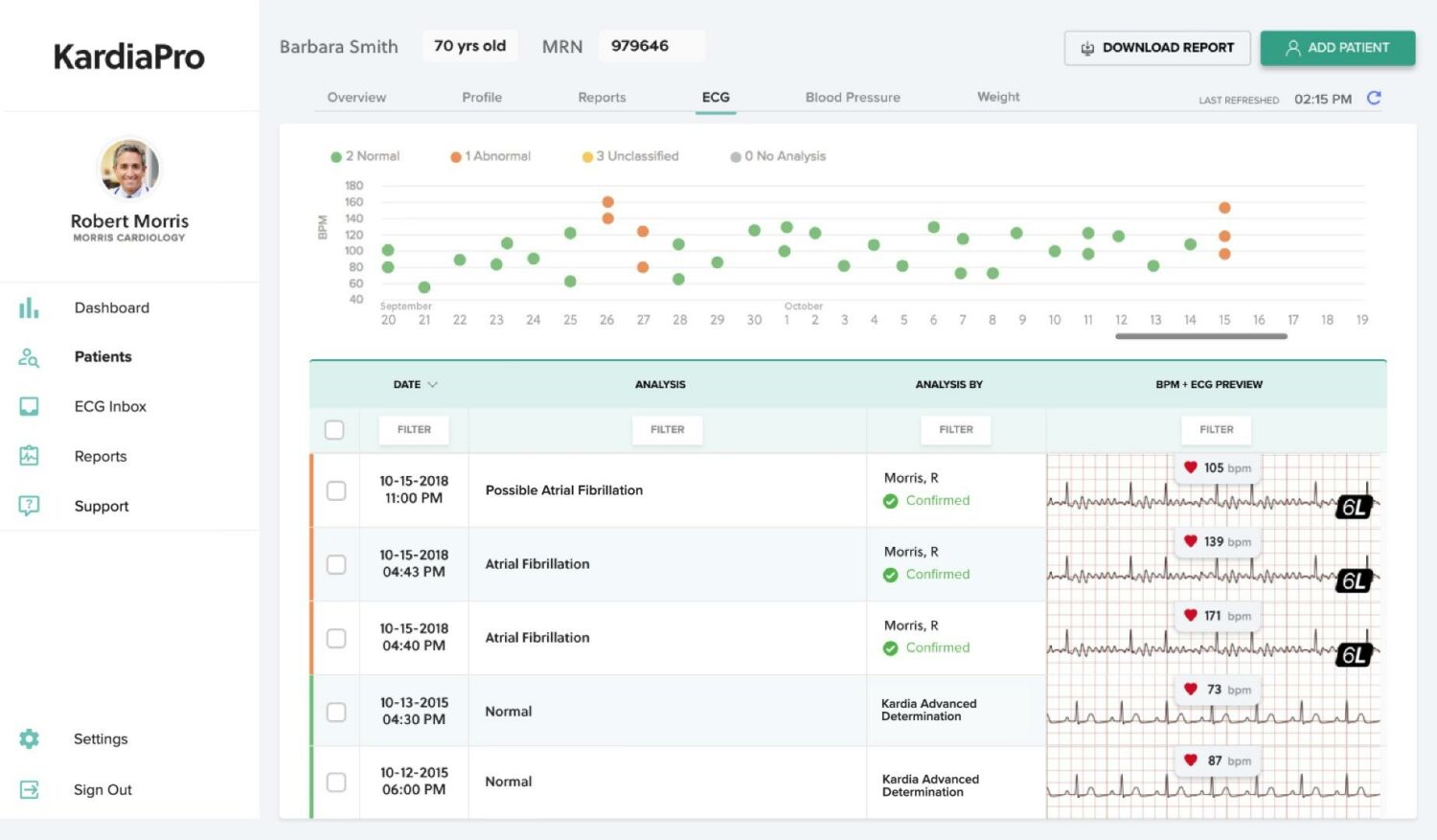The width and height of the screenshot is (1437, 840).
Task: Go to Dashboard in the sidebar
Action: (x=112, y=307)
